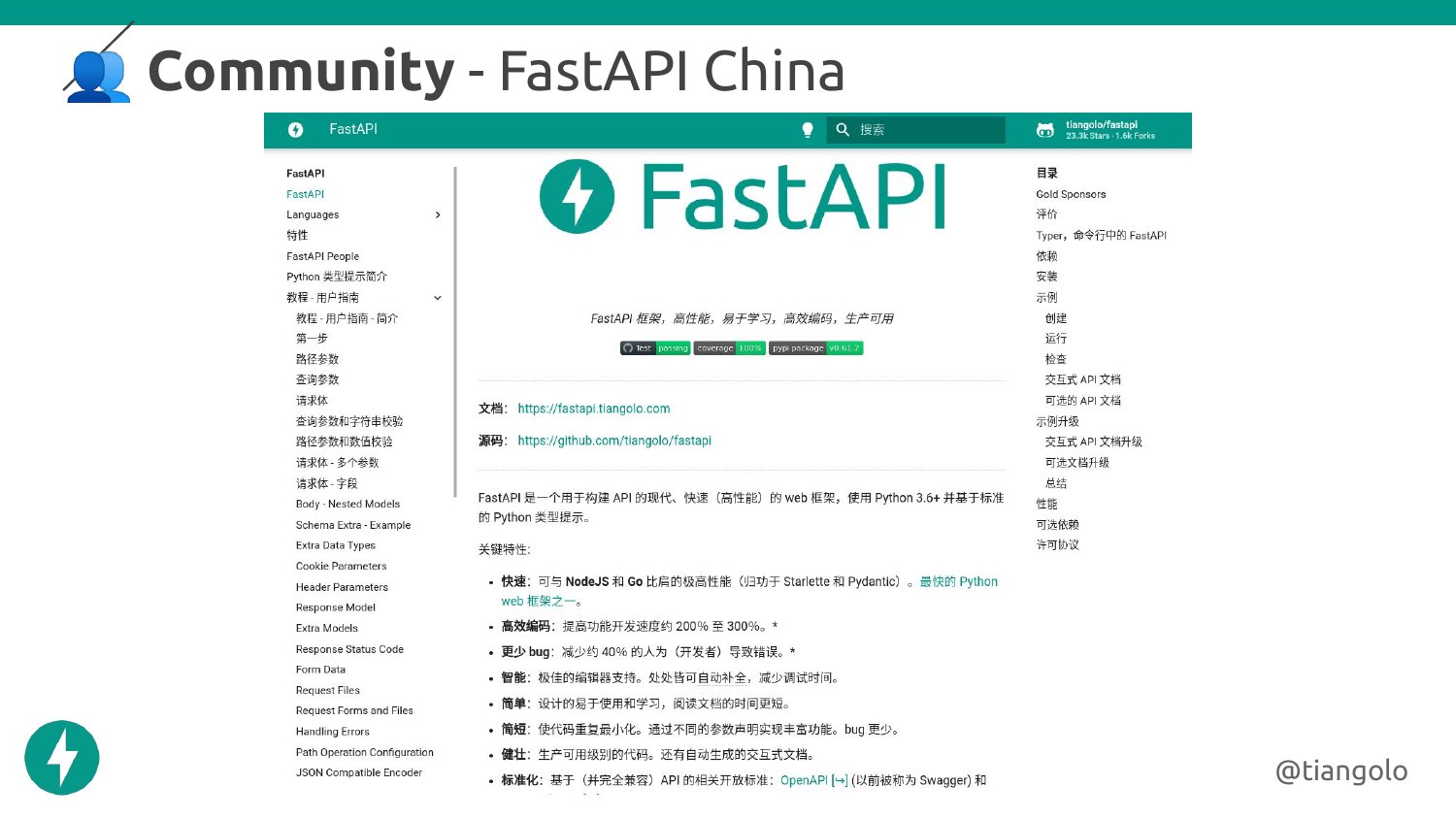This screenshot has width=1456, height=819.
Task: Open 请求体 - 多个参数 page
Action: pos(337,463)
